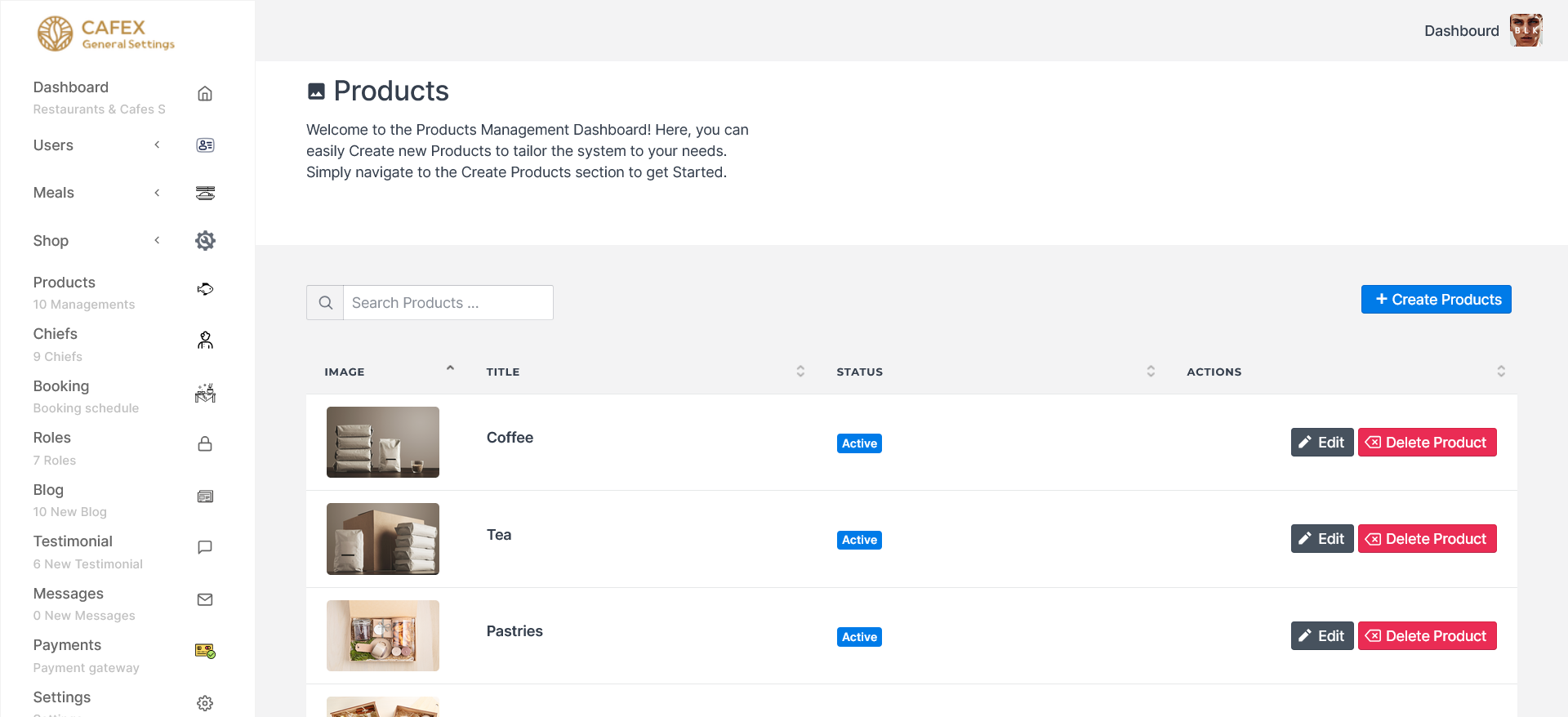Click the Users ID card icon
1568x717 pixels.
(205, 145)
